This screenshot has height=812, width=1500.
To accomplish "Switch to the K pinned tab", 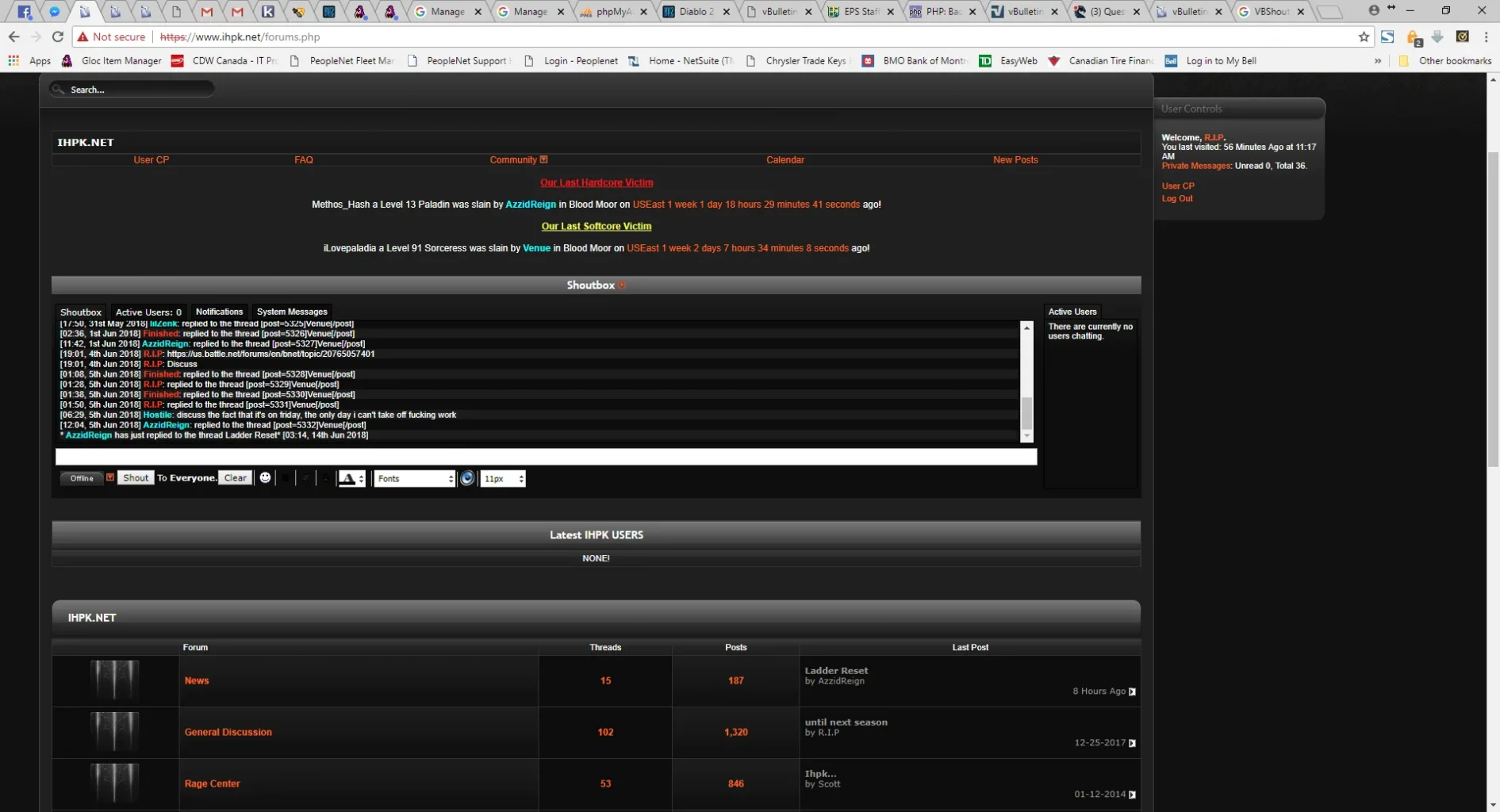I will [268, 12].
